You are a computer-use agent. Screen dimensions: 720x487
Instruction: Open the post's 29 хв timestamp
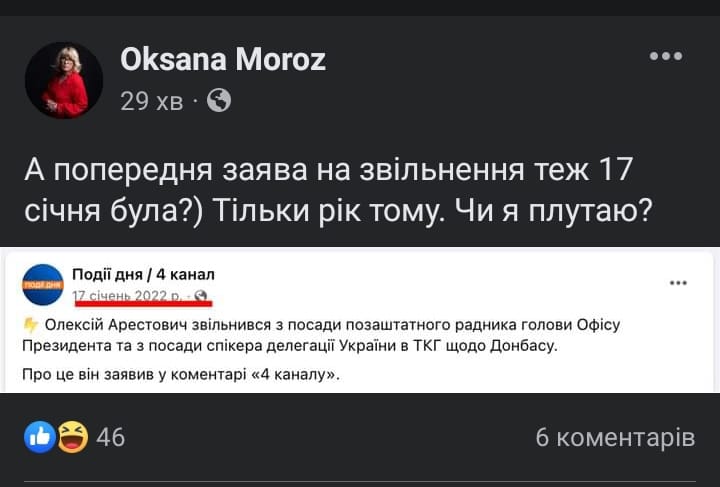pyautogui.click(x=151, y=101)
